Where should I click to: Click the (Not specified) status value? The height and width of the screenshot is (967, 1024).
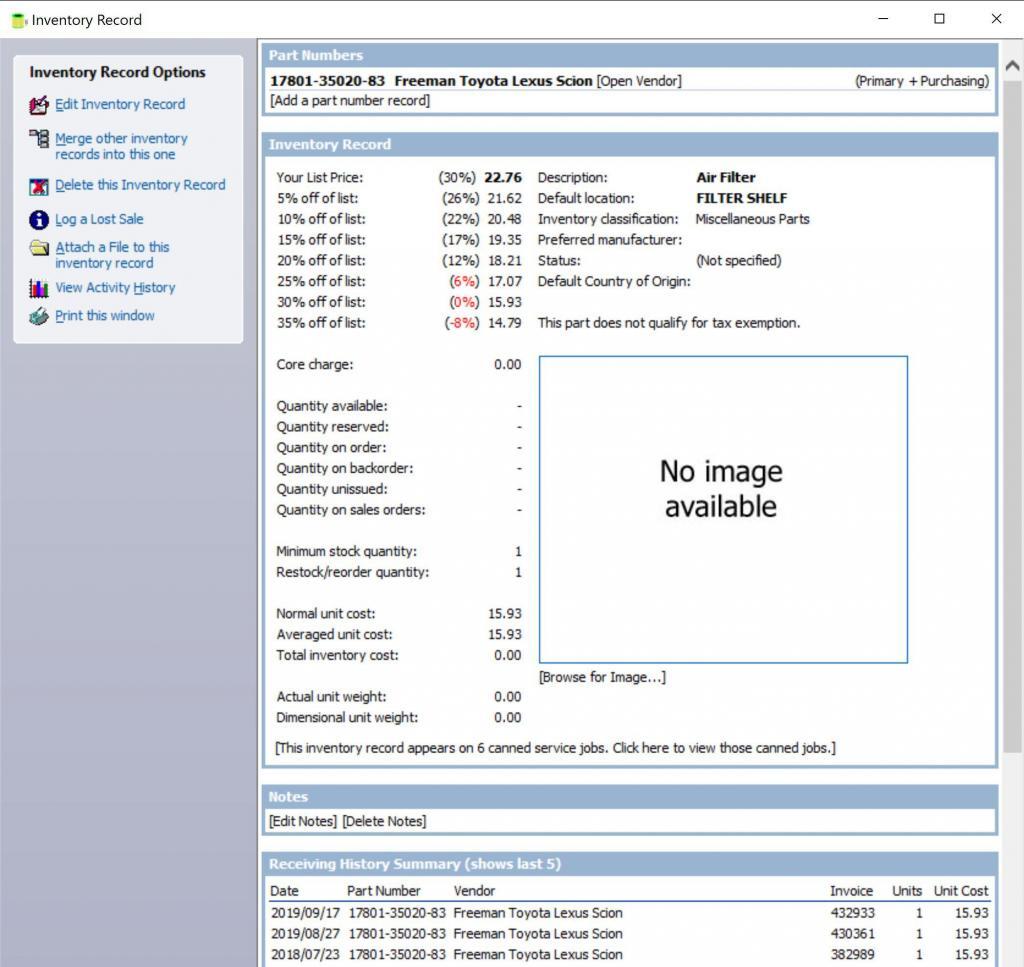coord(739,261)
